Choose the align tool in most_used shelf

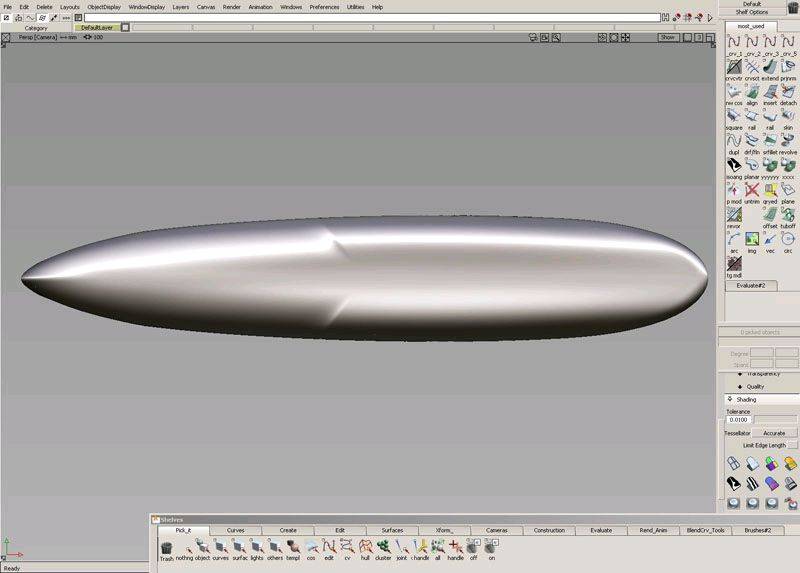752,90
